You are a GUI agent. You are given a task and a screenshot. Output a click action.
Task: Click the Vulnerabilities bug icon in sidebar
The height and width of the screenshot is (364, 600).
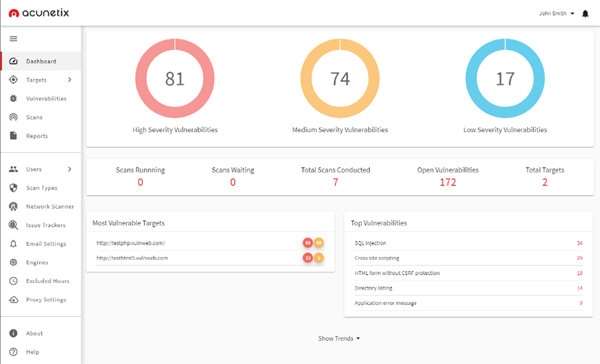coord(13,98)
